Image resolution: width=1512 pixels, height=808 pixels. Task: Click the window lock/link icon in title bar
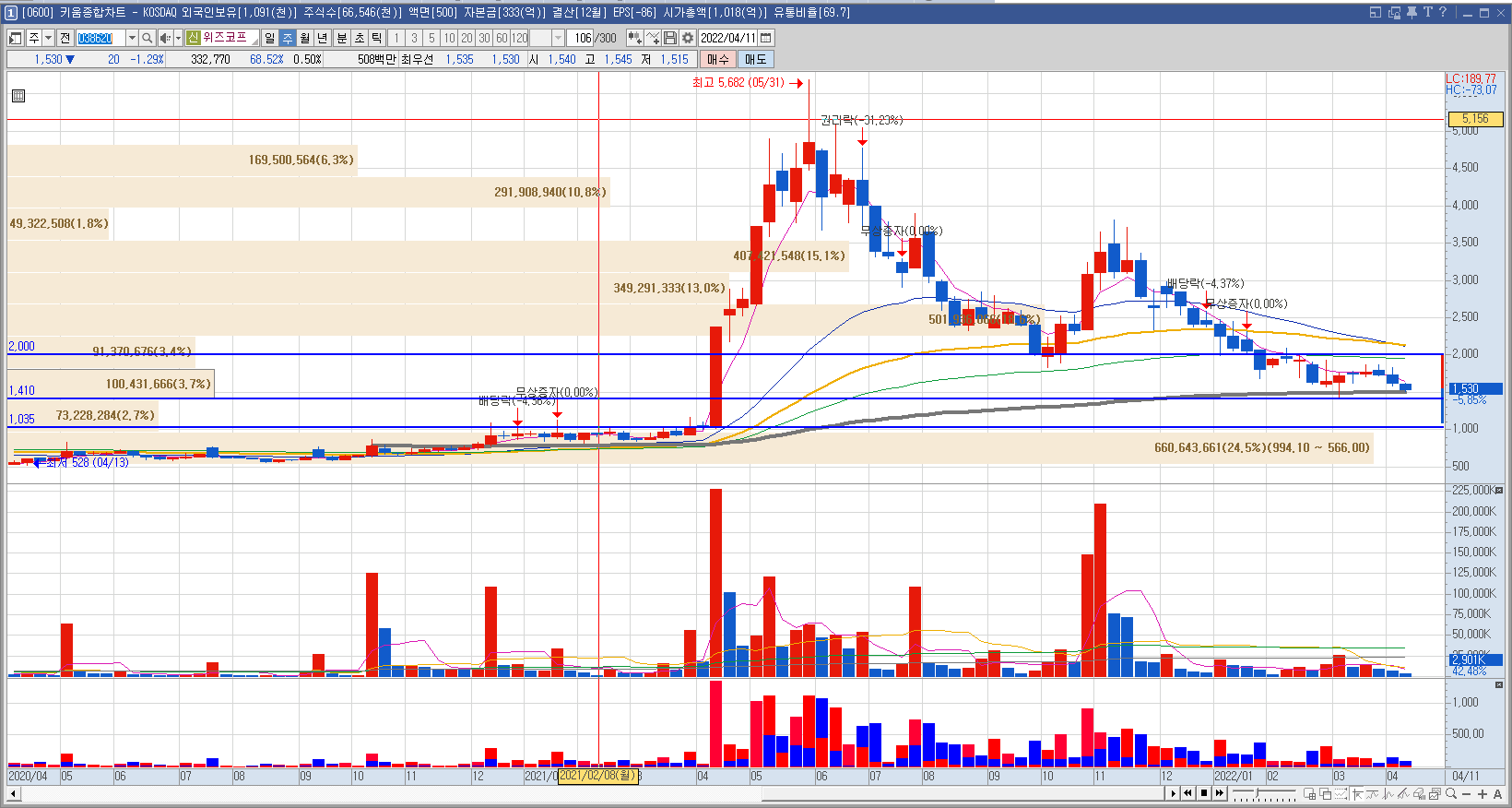(x=1394, y=12)
